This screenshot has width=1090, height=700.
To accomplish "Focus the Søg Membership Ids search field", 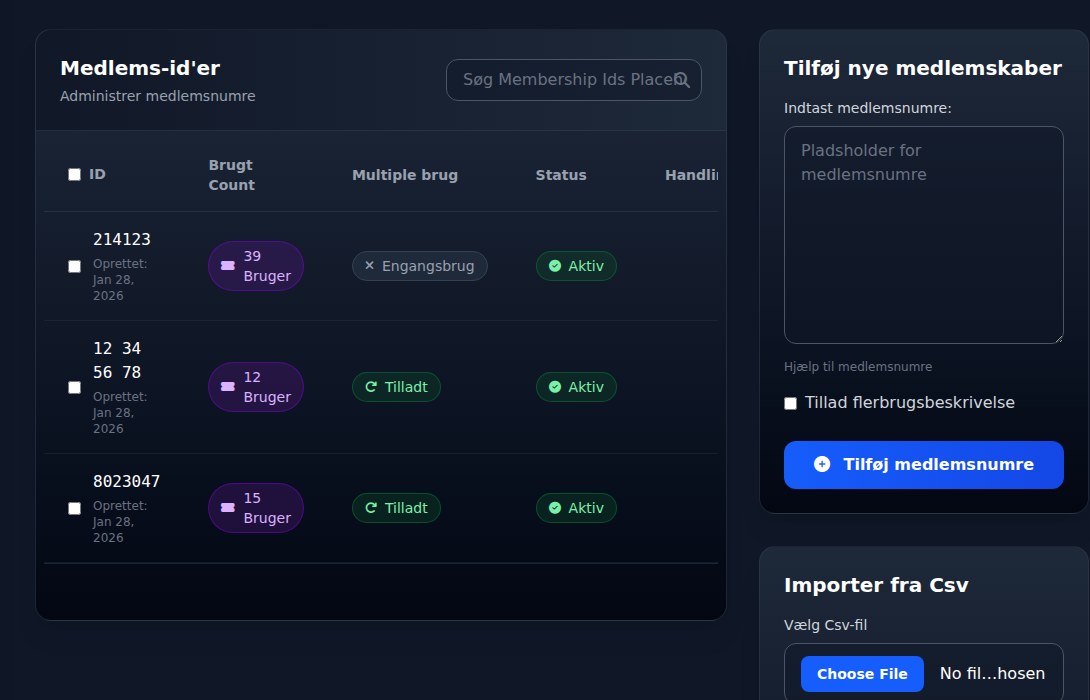I will coord(574,80).
